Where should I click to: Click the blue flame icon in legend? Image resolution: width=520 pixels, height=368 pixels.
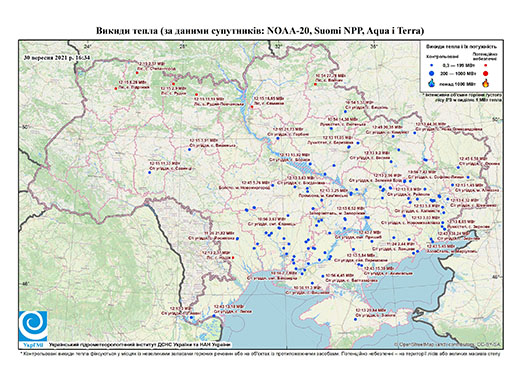click(x=432, y=83)
